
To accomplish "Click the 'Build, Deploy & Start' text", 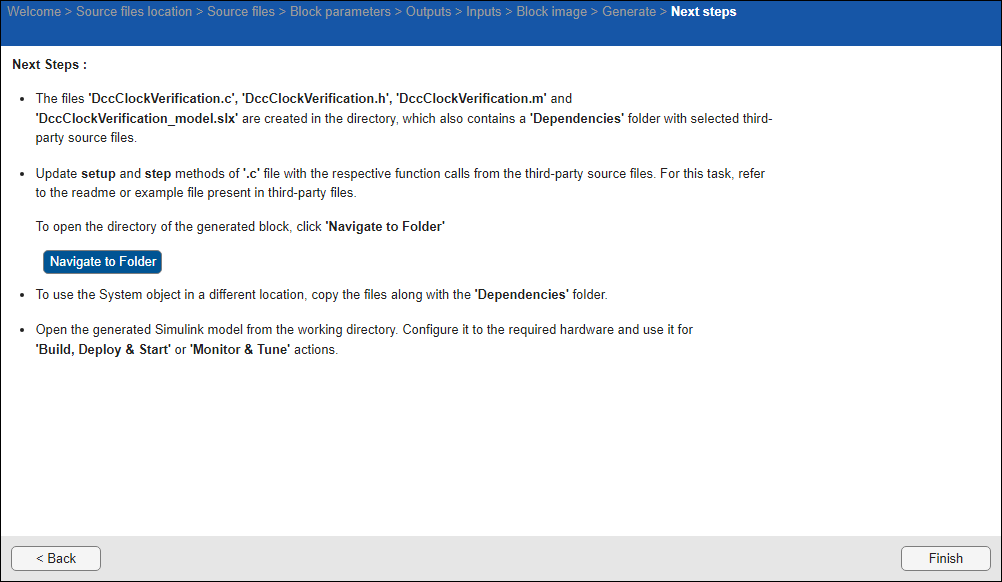I will (x=103, y=349).
